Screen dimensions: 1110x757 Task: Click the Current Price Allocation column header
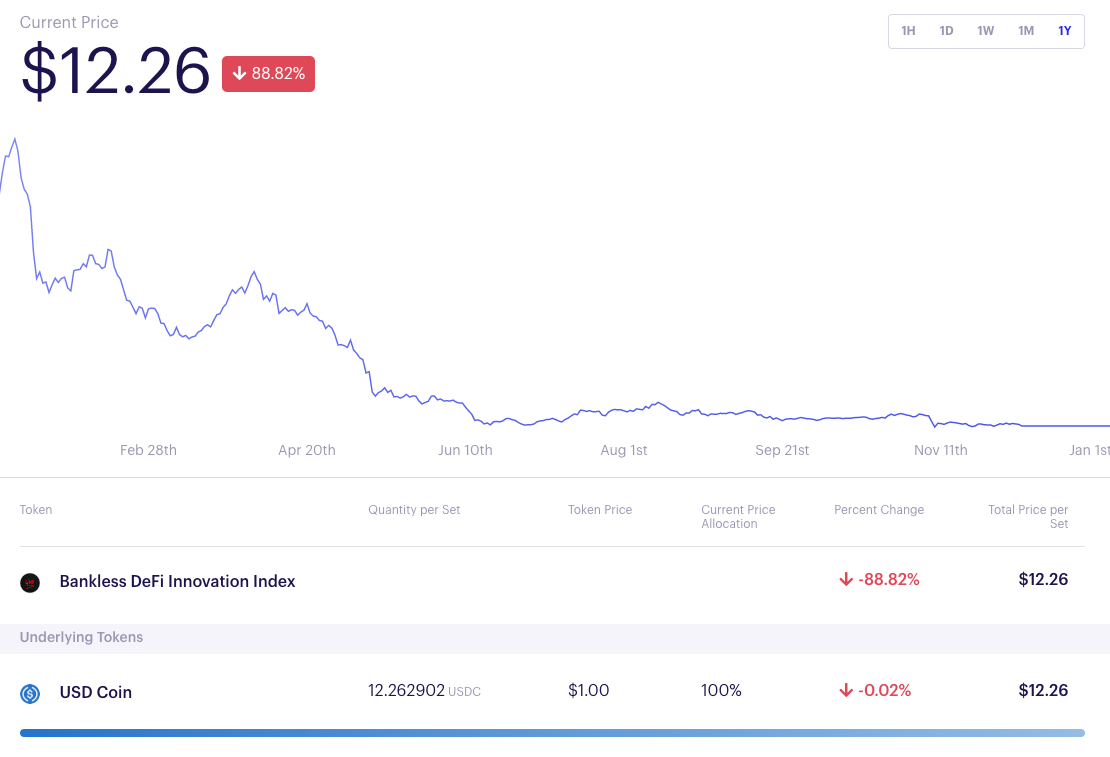pos(738,517)
